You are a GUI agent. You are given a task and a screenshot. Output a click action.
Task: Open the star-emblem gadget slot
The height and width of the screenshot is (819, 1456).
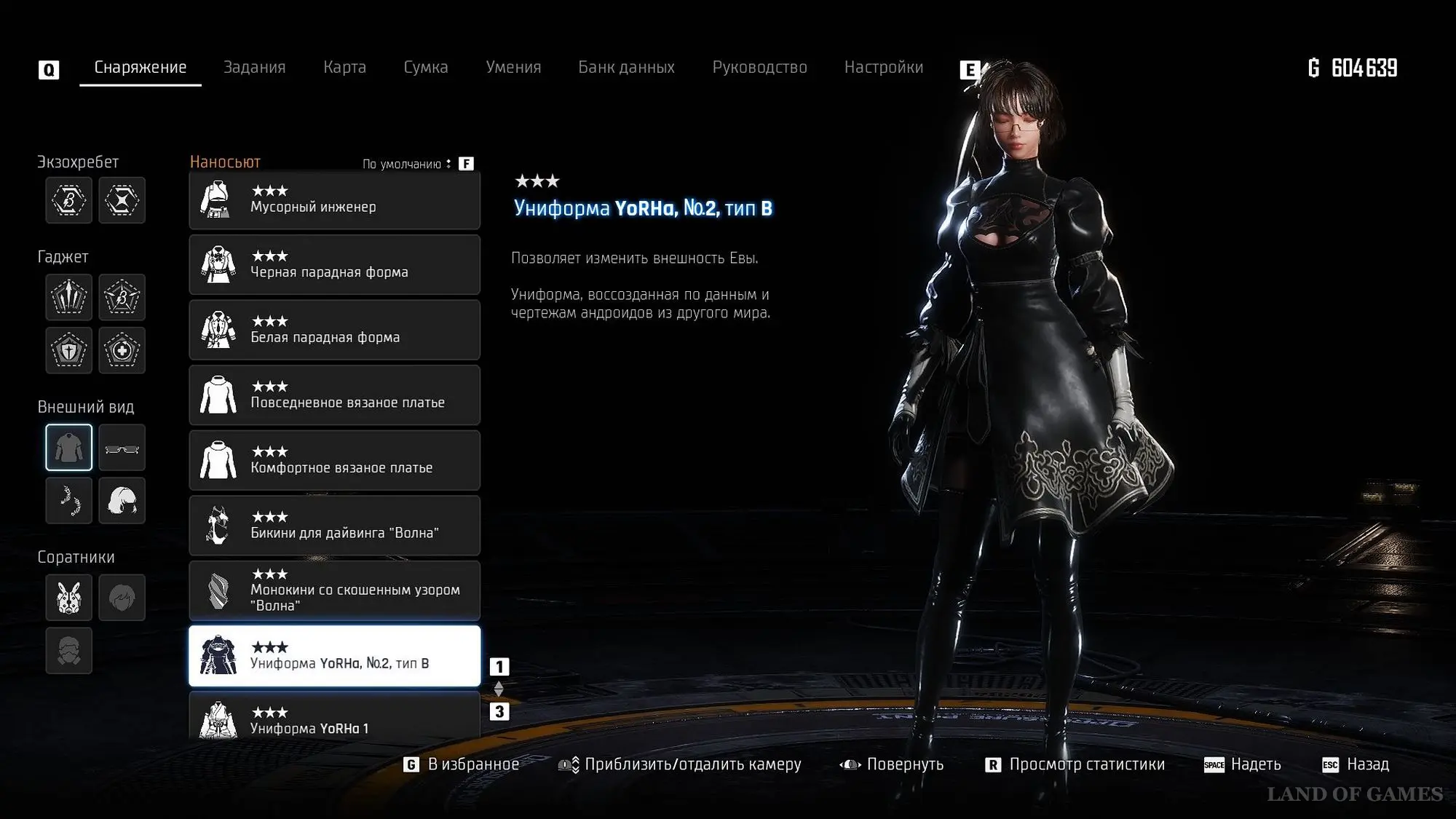click(x=122, y=297)
